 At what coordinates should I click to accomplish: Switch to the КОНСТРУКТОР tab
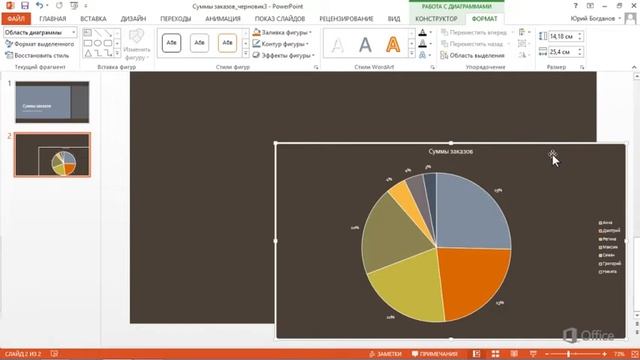click(436, 19)
